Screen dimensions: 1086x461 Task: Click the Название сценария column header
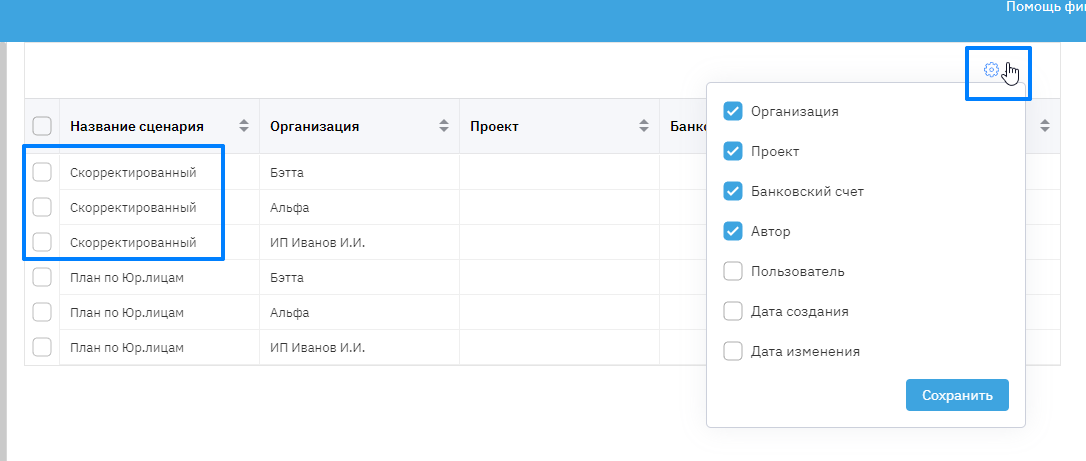tap(137, 126)
